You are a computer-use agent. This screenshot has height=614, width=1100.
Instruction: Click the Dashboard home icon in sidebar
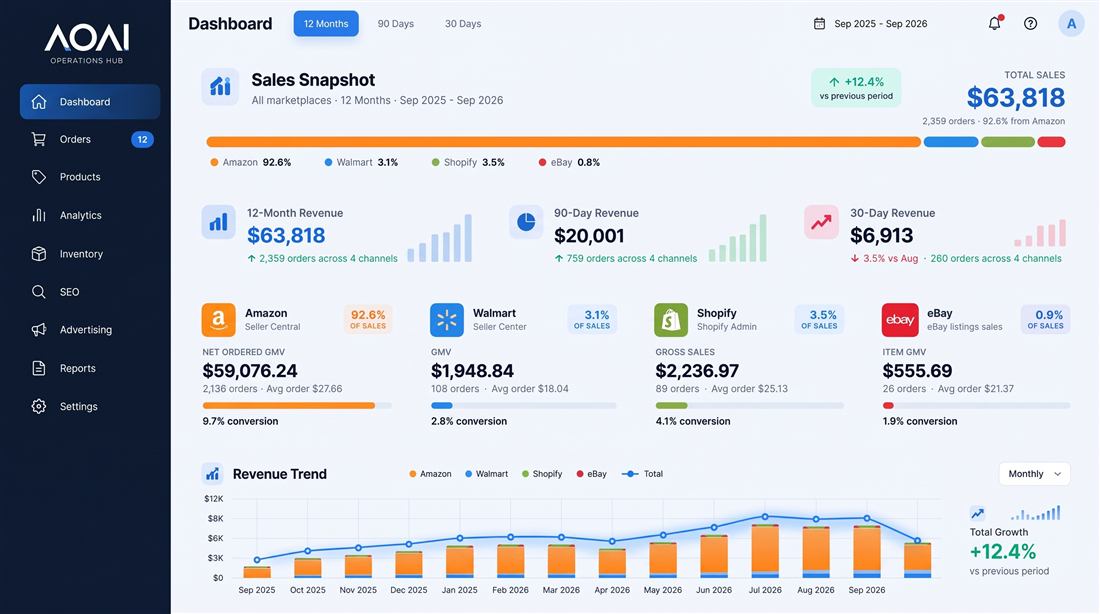coord(39,102)
